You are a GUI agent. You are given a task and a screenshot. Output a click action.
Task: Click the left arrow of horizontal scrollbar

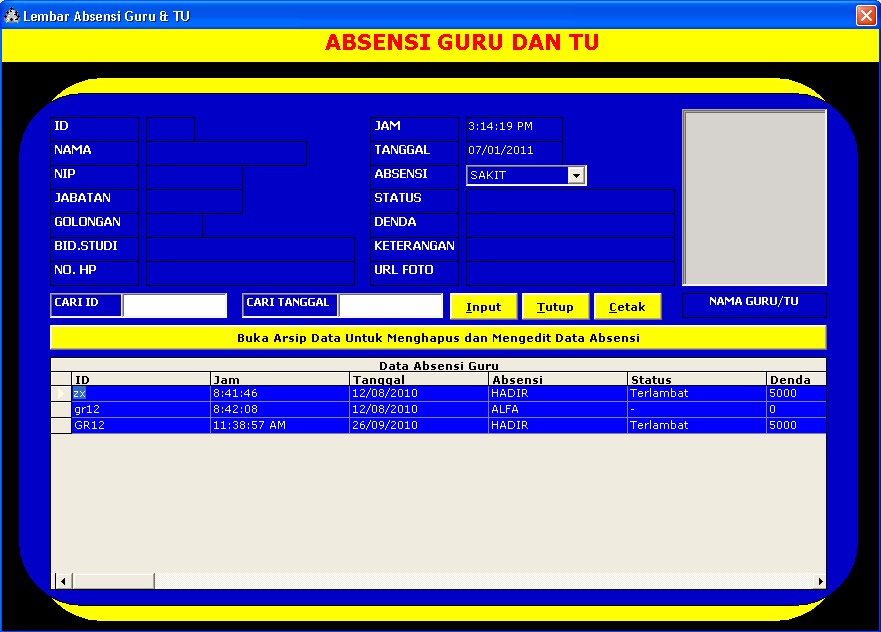[x=63, y=581]
